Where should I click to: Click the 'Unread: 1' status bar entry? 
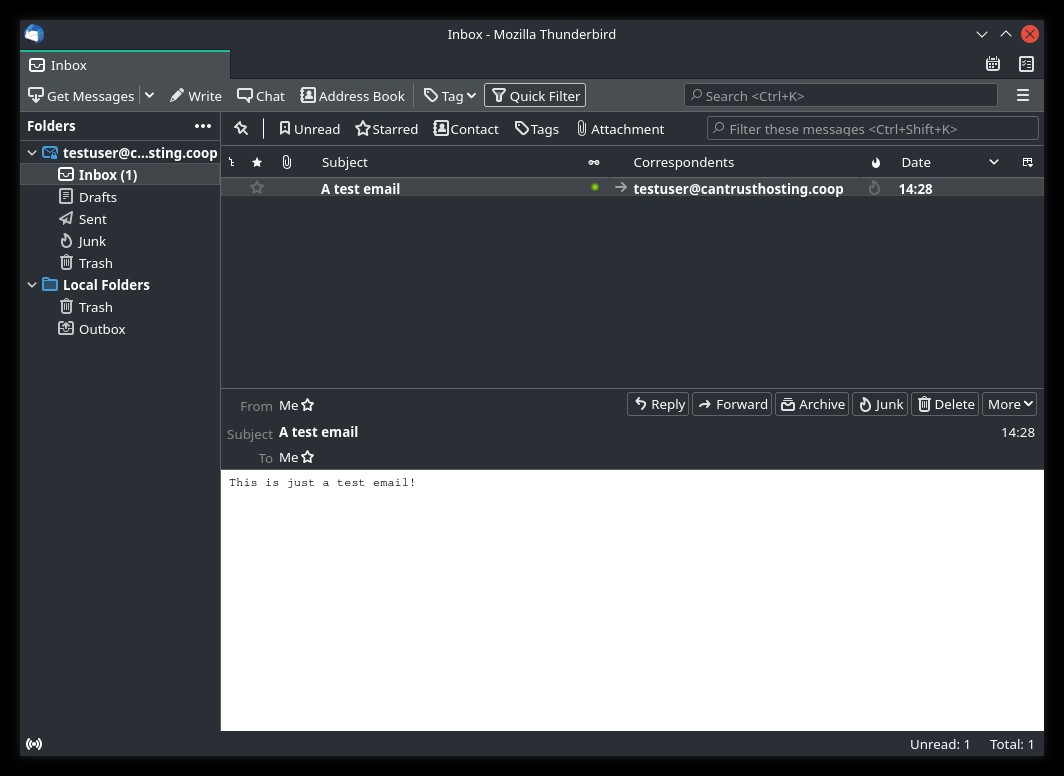(x=940, y=744)
